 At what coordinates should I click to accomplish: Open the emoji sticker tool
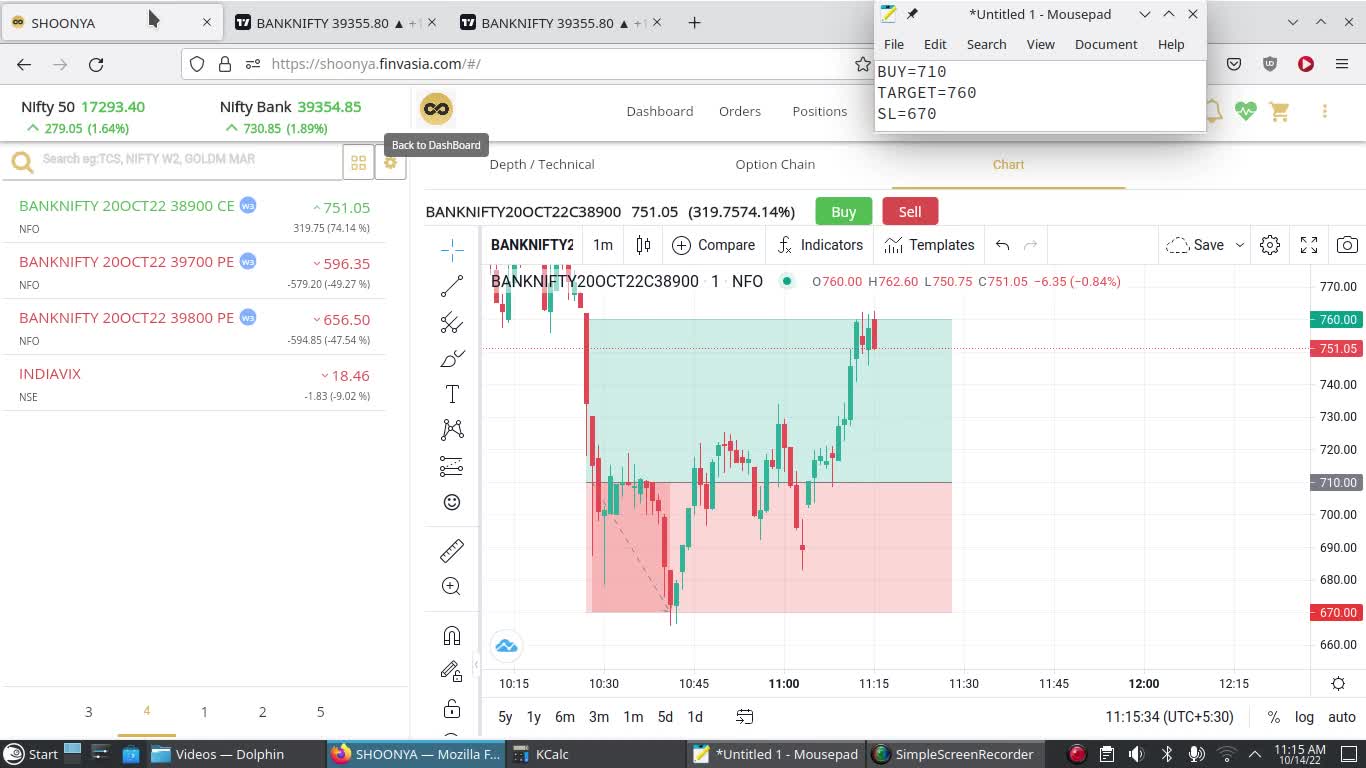451,502
